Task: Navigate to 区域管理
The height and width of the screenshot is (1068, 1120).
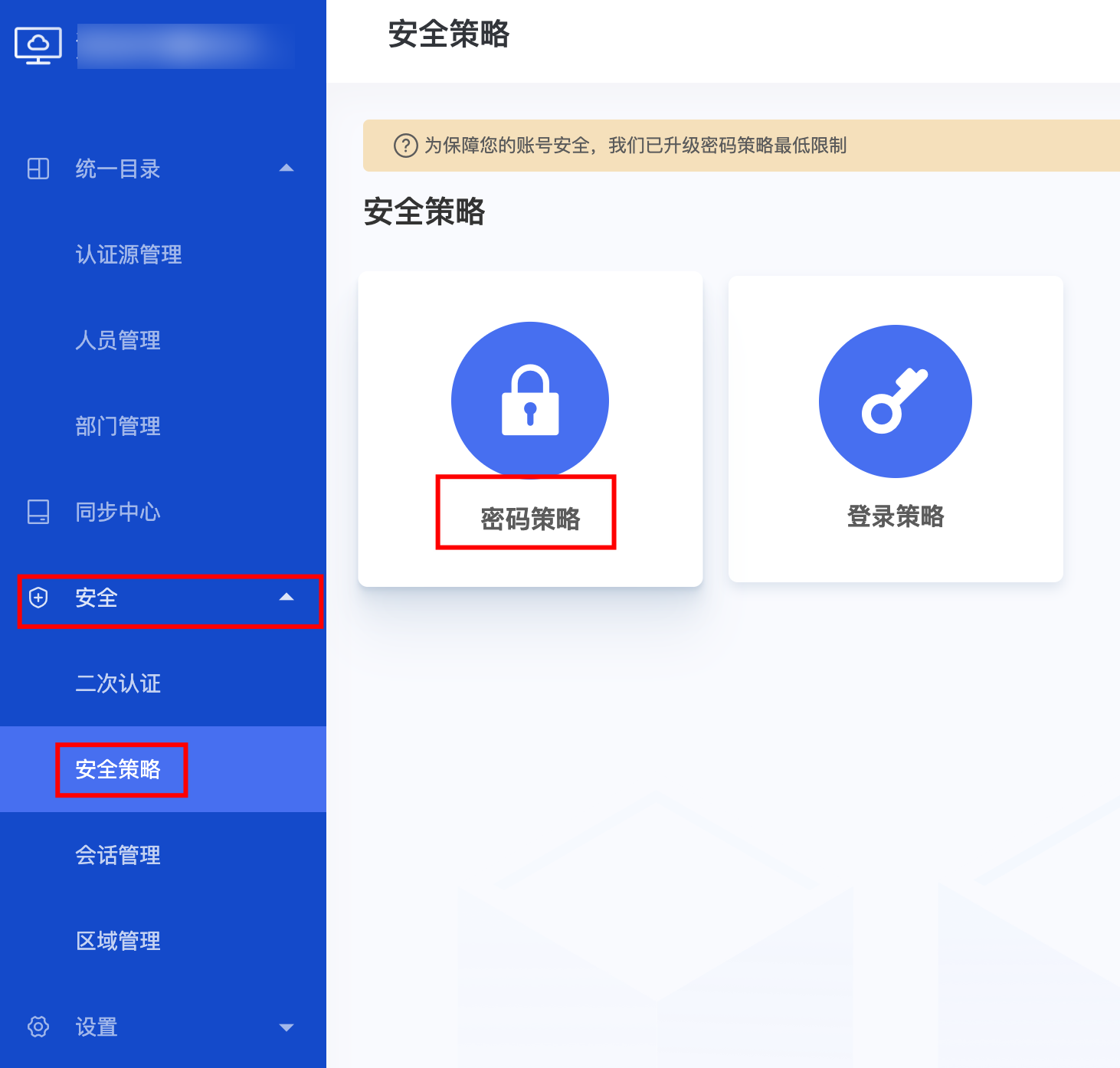Action: (x=118, y=941)
